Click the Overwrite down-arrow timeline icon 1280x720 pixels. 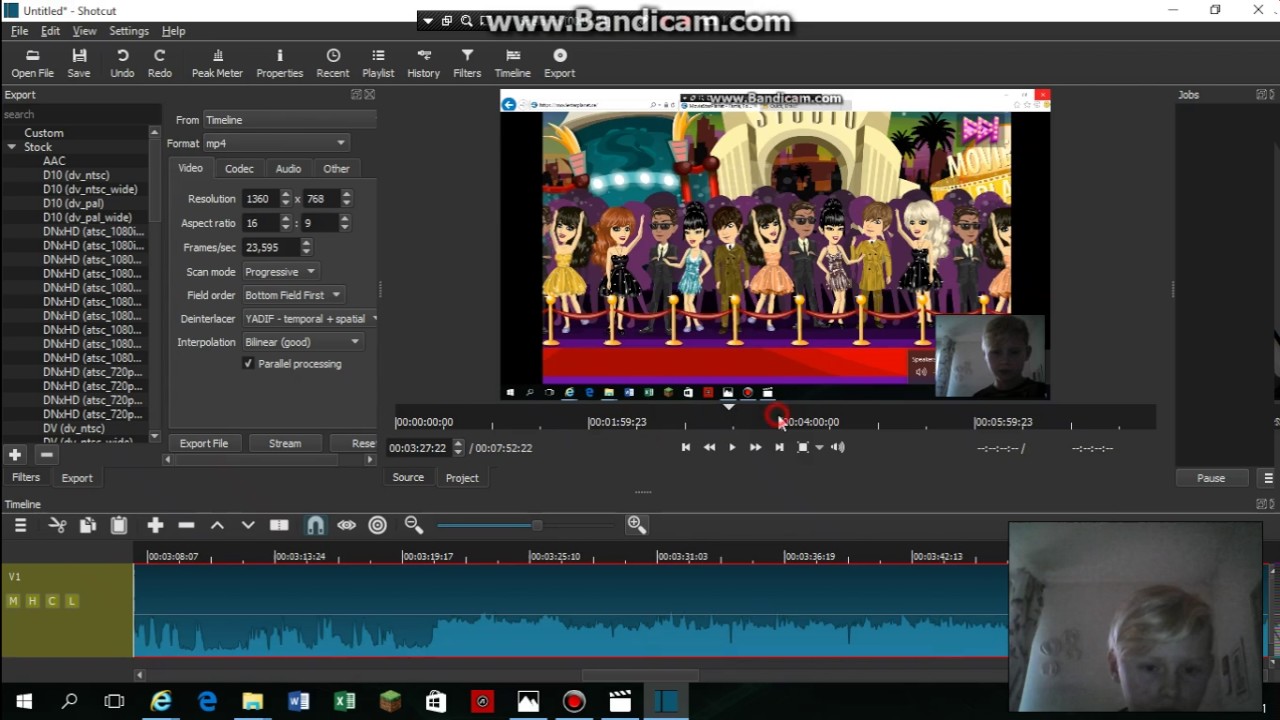pos(248,525)
